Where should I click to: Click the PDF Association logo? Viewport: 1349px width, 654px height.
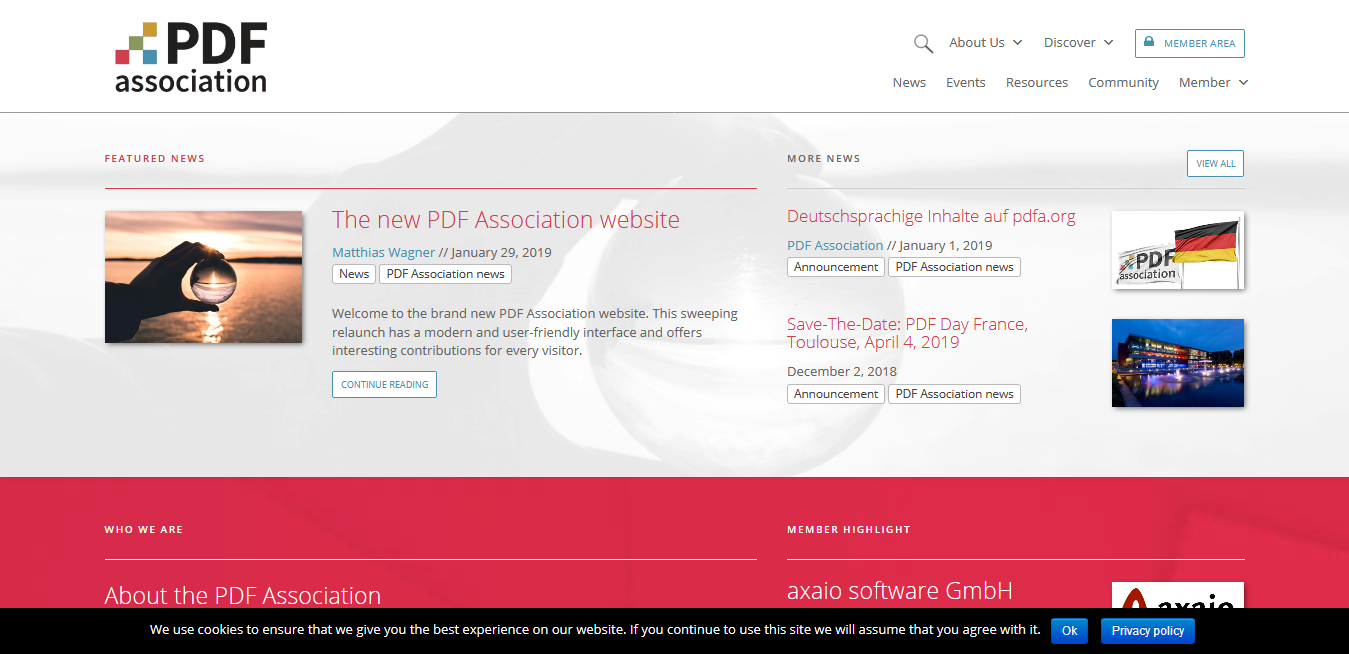191,57
